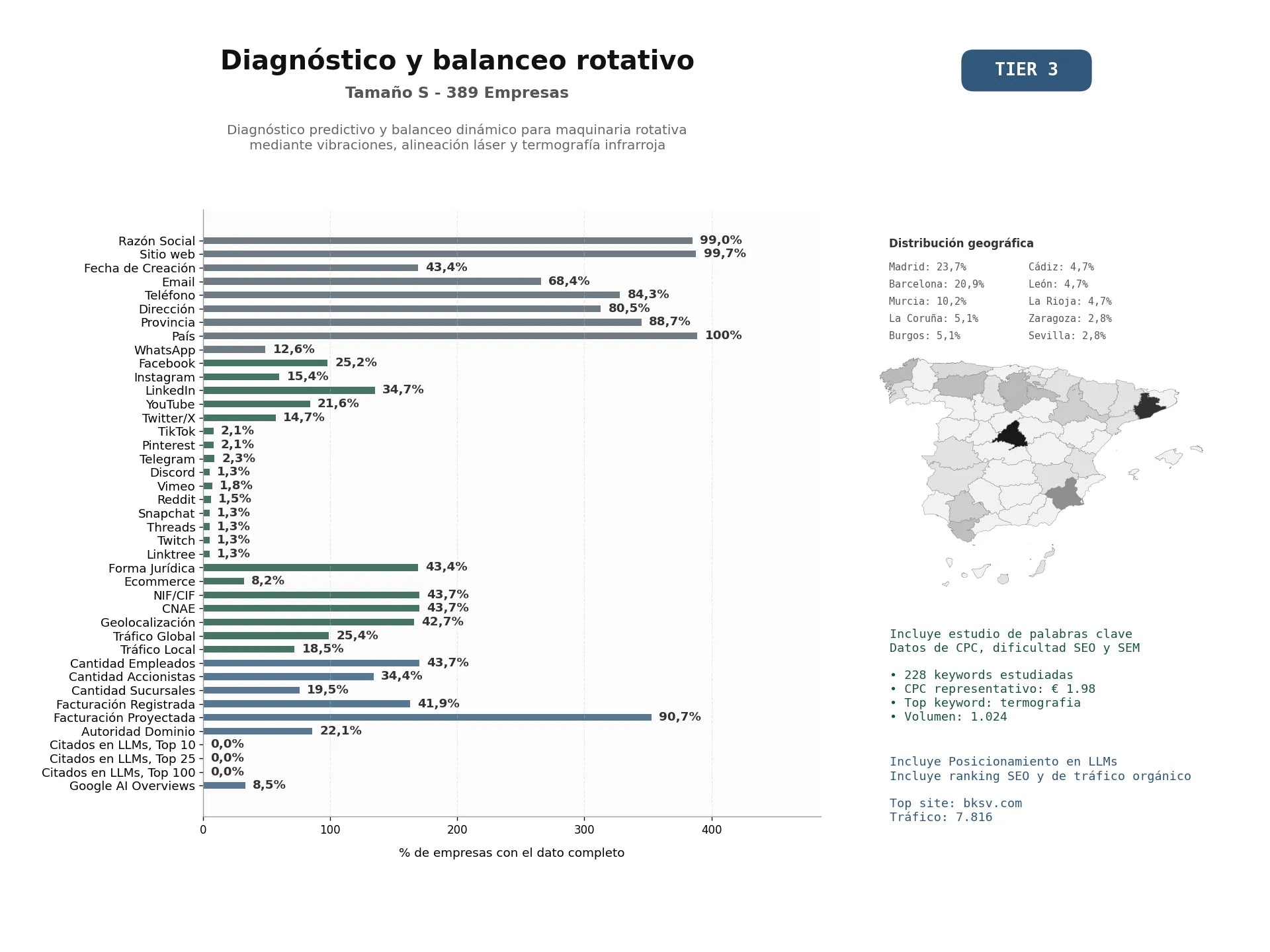Click the 'Barcelona: 20,9%' entry

[x=937, y=284]
